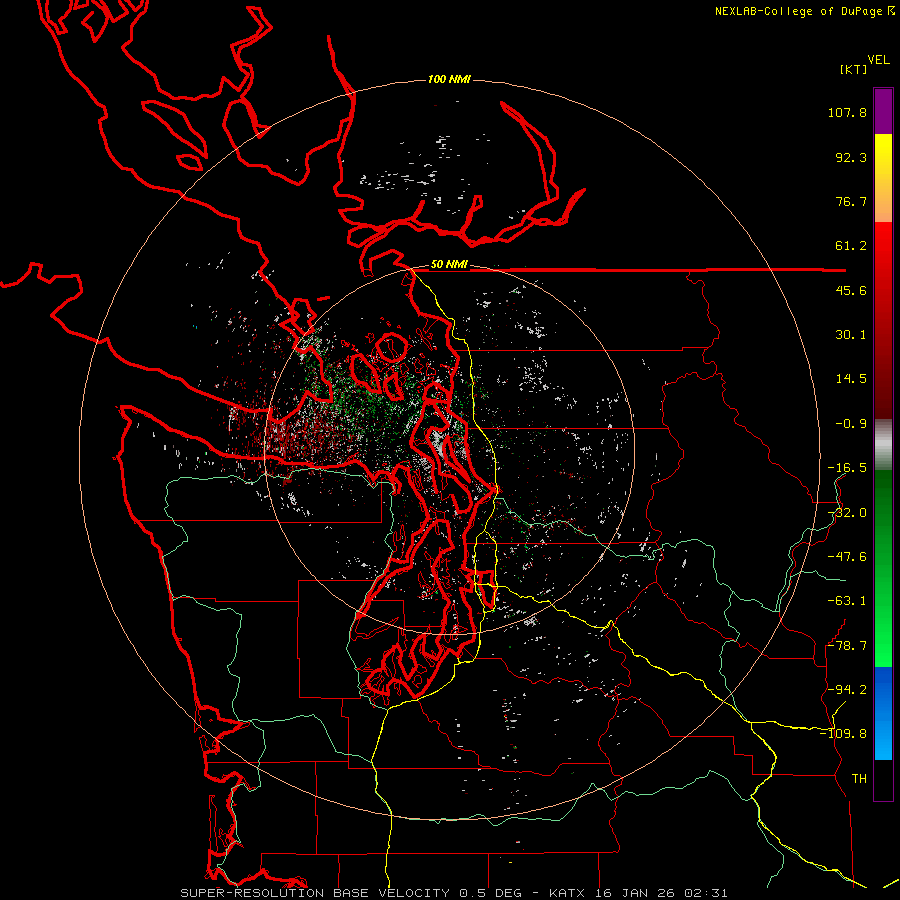This screenshot has width=900, height=900.
Task: Pick the black TH segment of color bar
Action: (883, 779)
